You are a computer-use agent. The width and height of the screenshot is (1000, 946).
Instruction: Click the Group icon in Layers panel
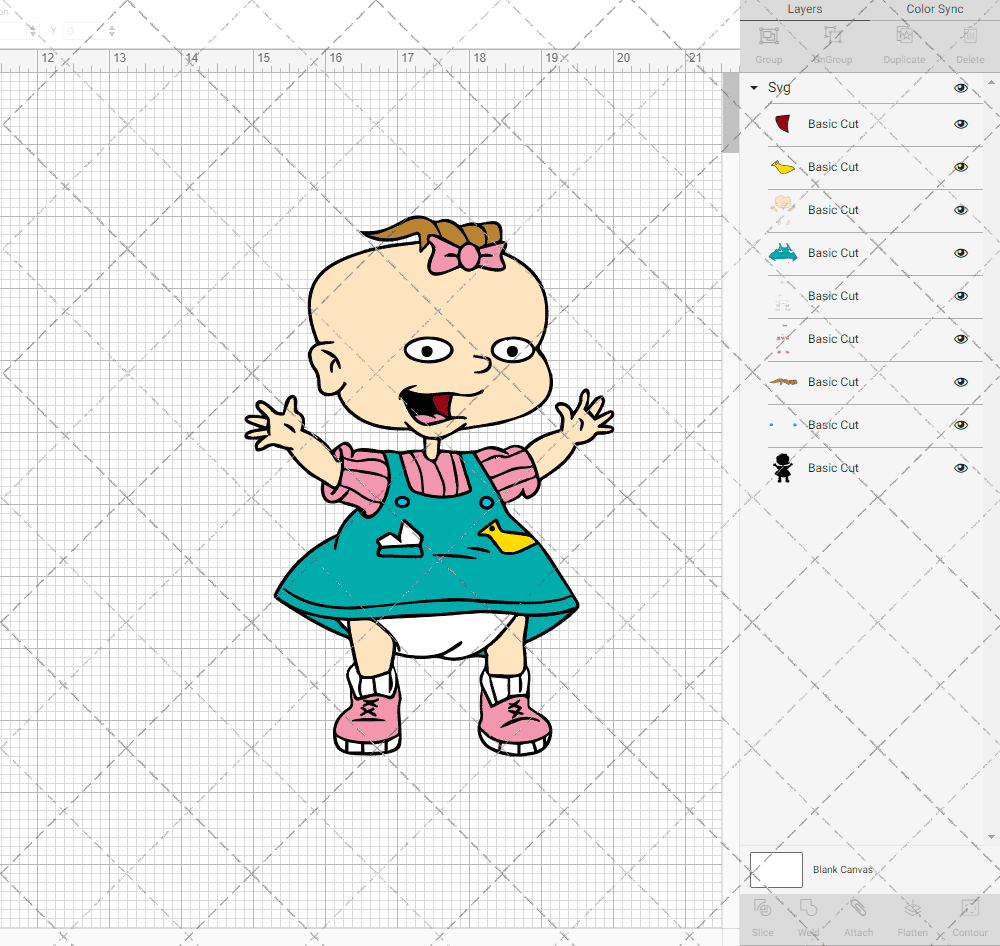click(x=768, y=36)
